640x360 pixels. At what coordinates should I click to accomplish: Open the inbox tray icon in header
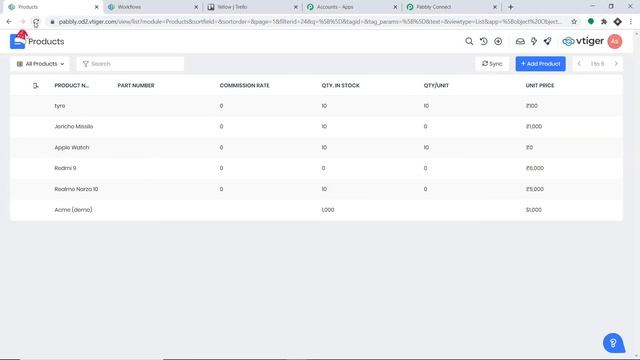(520, 41)
